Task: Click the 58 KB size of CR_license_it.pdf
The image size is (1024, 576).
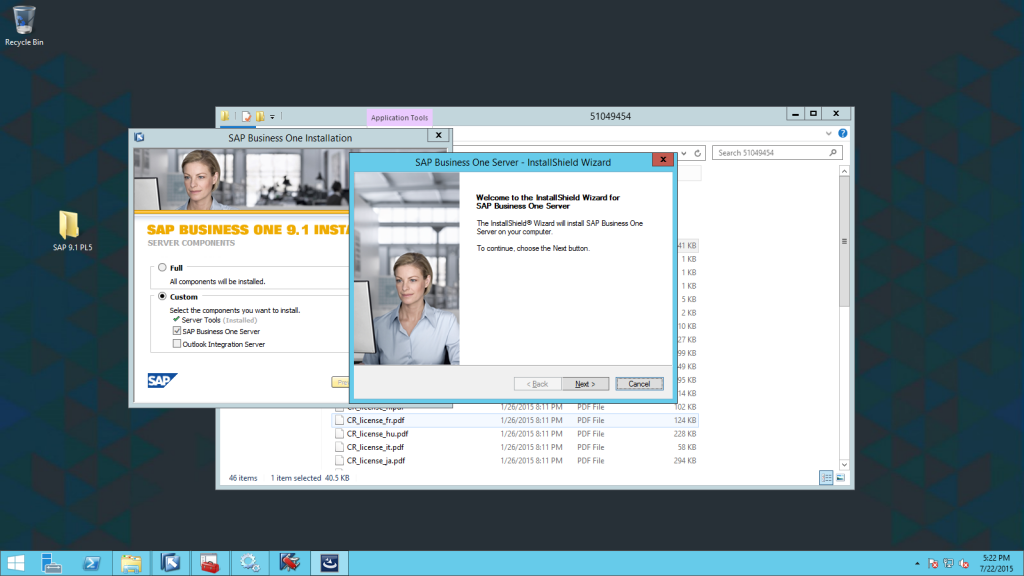Action: click(686, 447)
